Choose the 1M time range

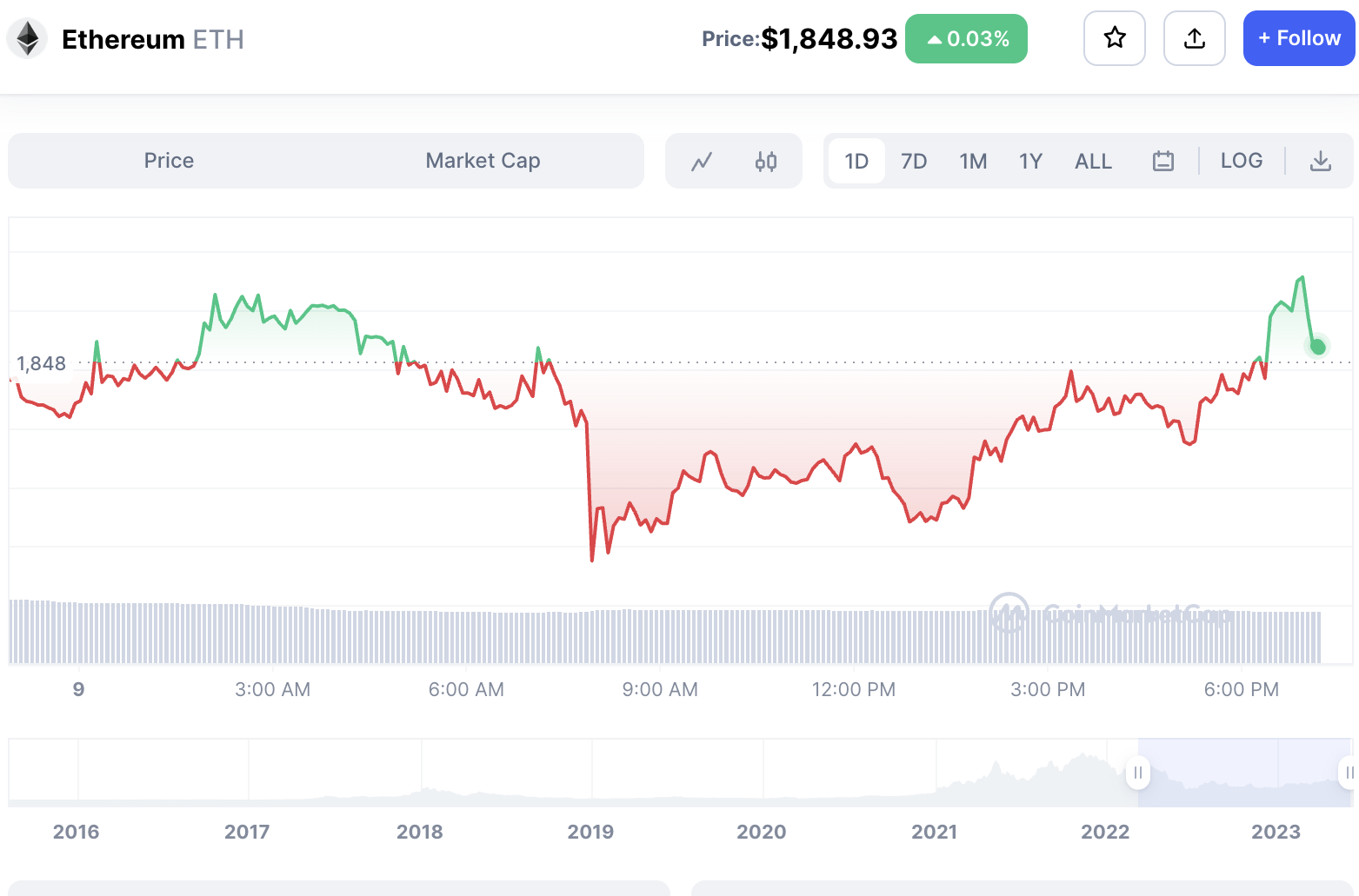[973, 161]
